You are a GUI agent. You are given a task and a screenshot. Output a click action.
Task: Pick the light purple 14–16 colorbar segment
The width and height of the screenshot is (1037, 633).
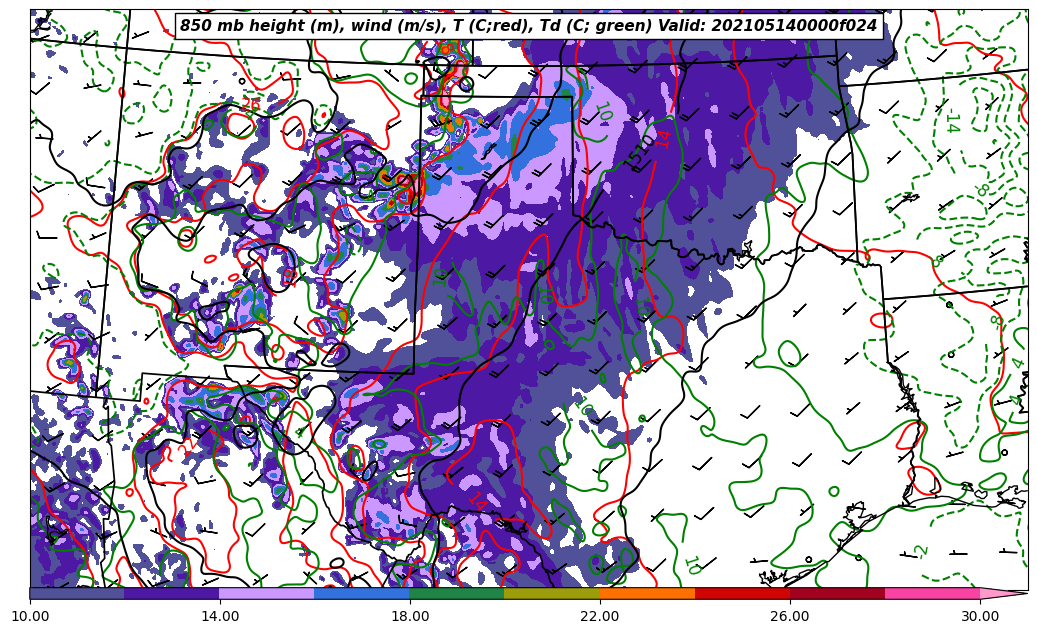pyautogui.click(x=267, y=593)
